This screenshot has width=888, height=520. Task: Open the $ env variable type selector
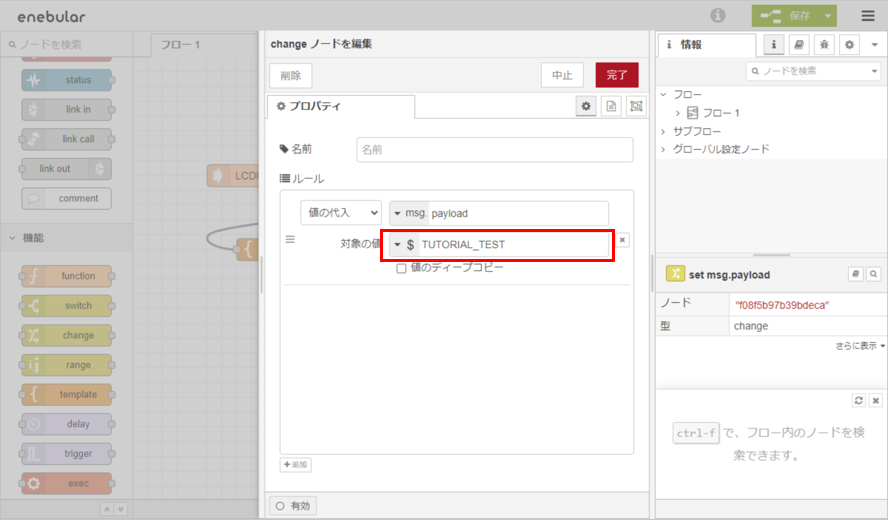coord(404,245)
